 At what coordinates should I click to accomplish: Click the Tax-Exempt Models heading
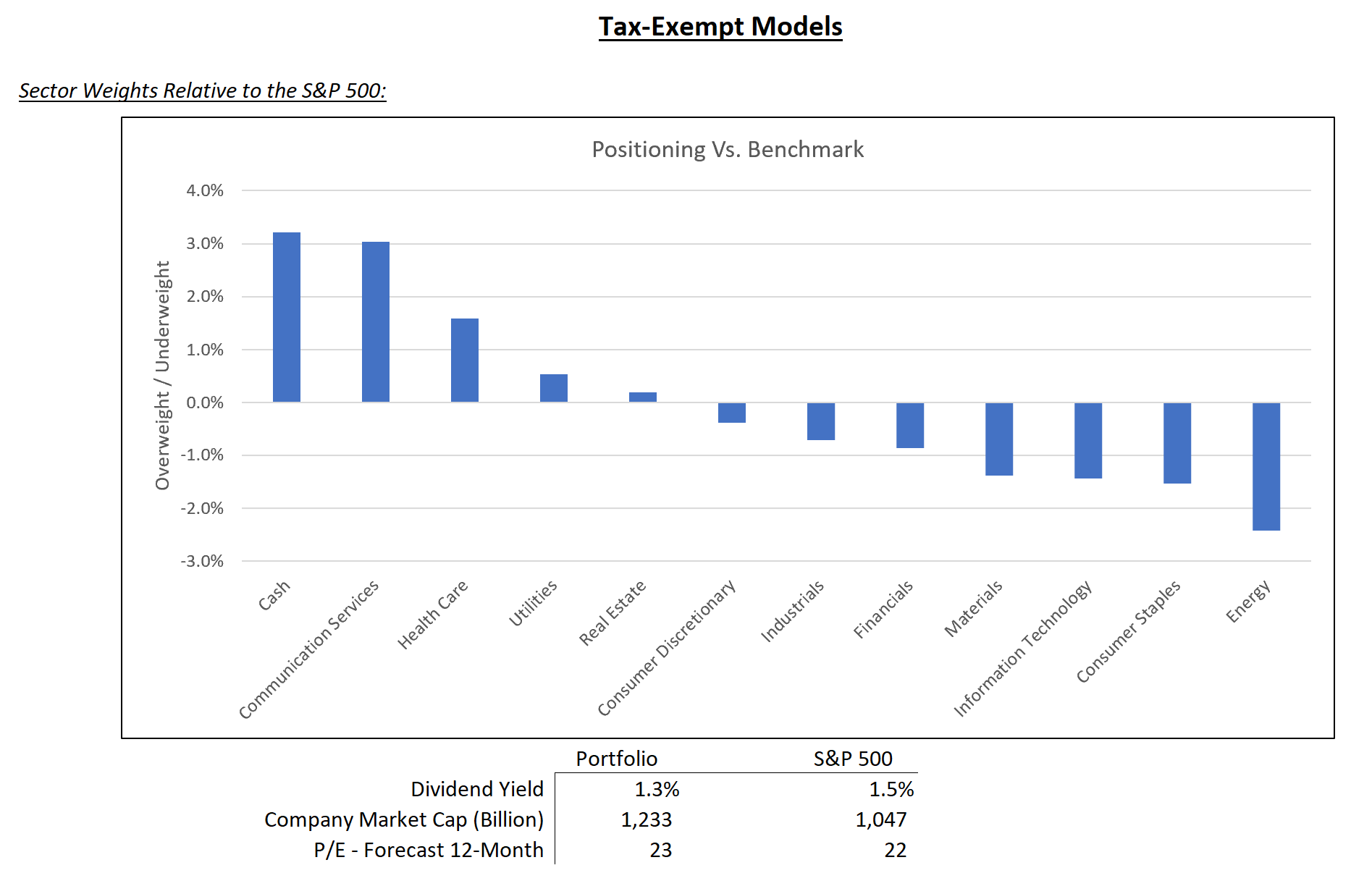coord(720,27)
